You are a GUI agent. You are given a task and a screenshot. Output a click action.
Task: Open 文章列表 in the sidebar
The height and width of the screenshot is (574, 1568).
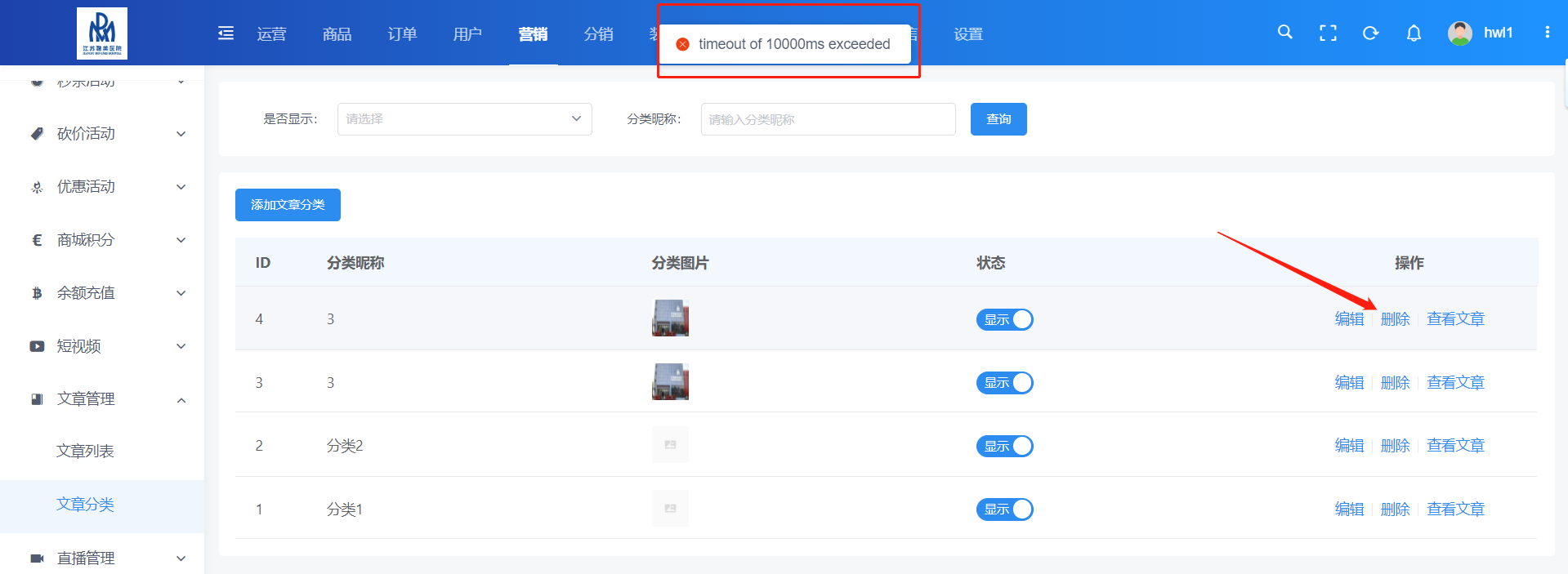tap(85, 452)
